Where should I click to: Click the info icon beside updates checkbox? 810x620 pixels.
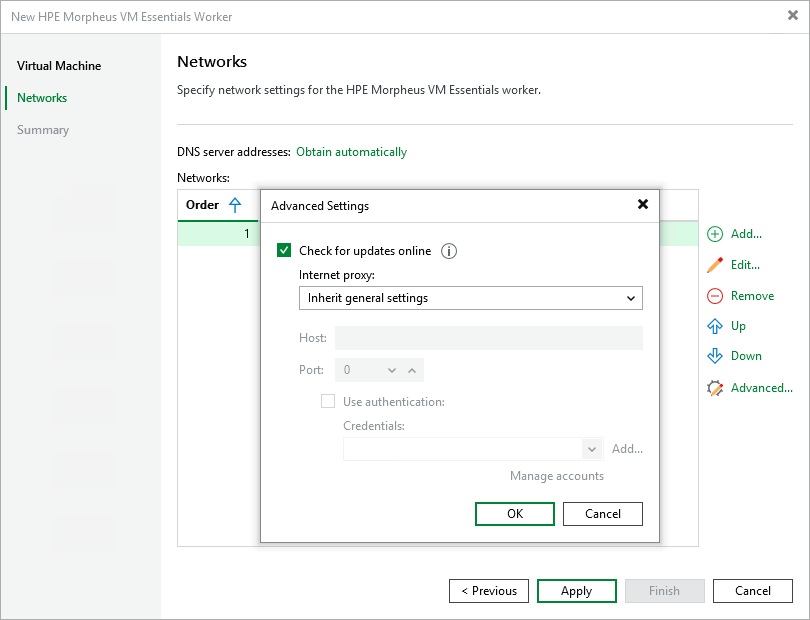(x=448, y=251)
